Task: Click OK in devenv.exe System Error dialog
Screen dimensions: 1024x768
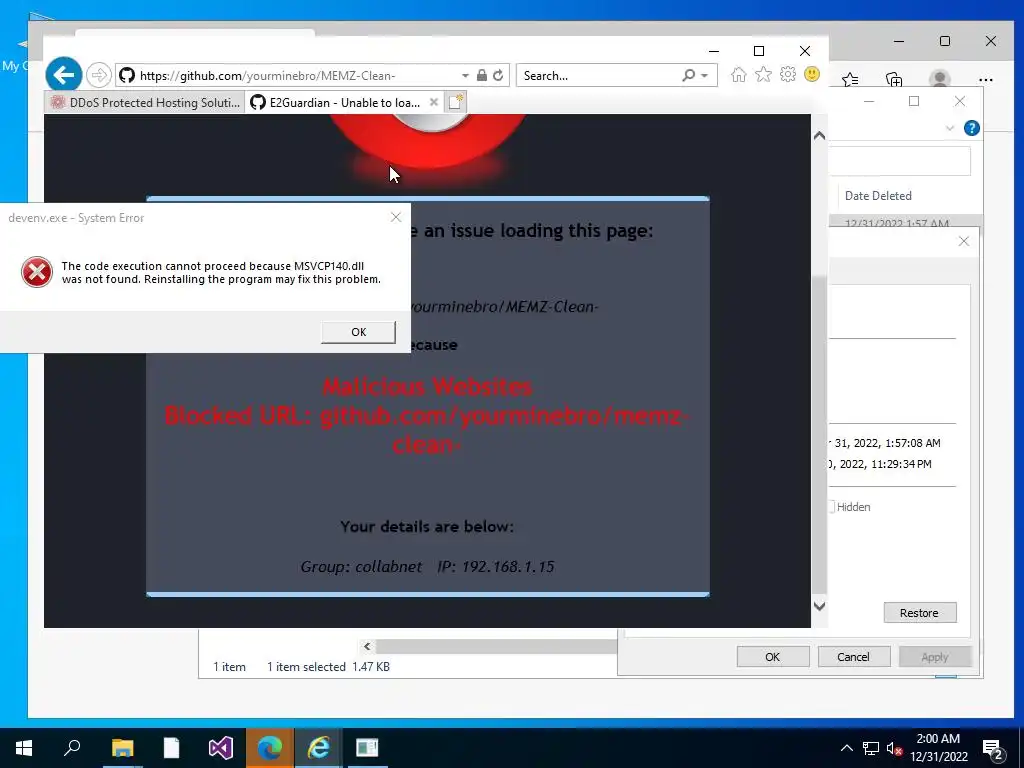Action: (359, 332)
